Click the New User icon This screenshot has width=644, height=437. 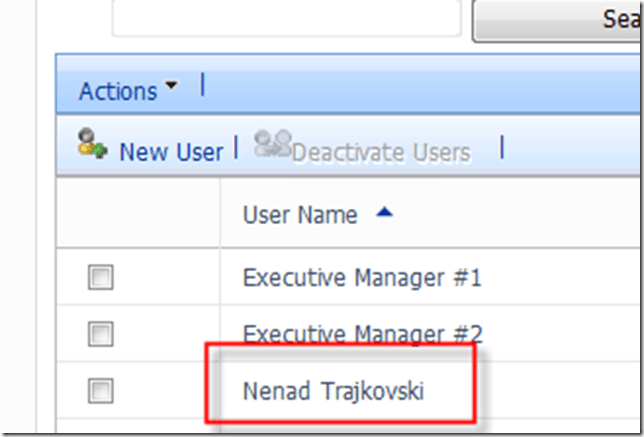(93, 148)
